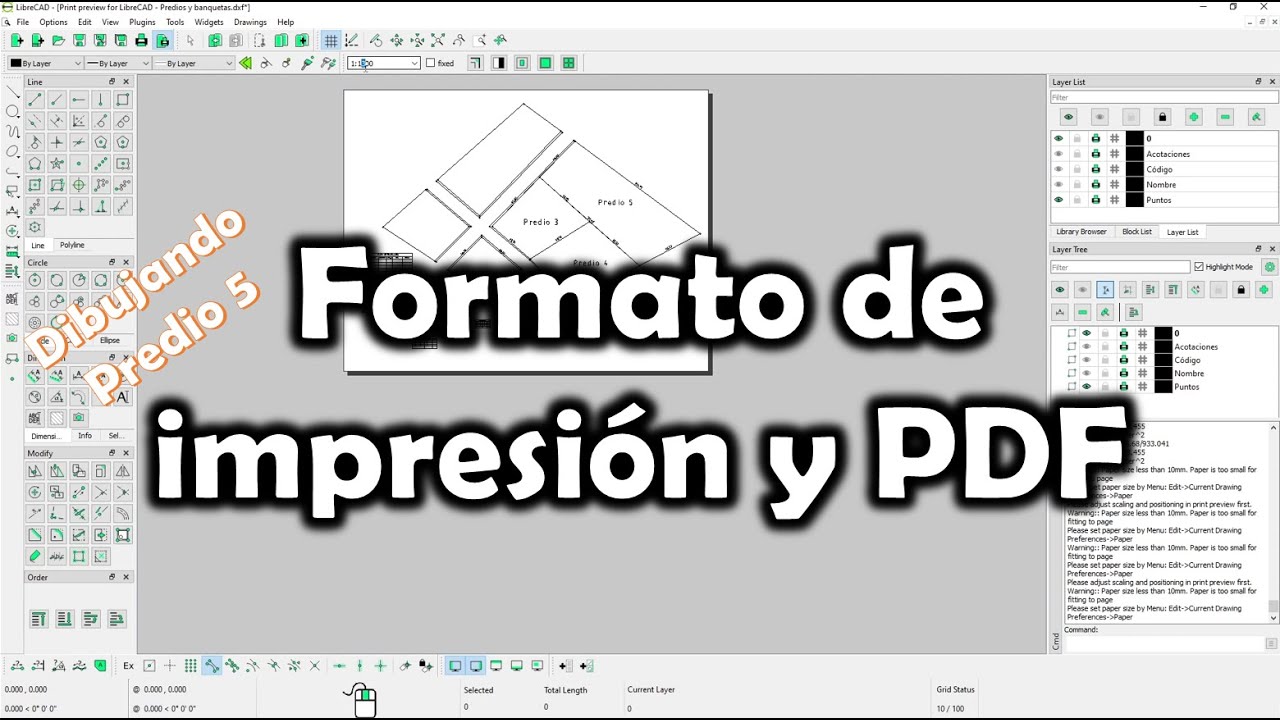Click the black color swatch of layer 0 in Layer List
Screen dimensions: 1280x720
(x=1134, y=138)
